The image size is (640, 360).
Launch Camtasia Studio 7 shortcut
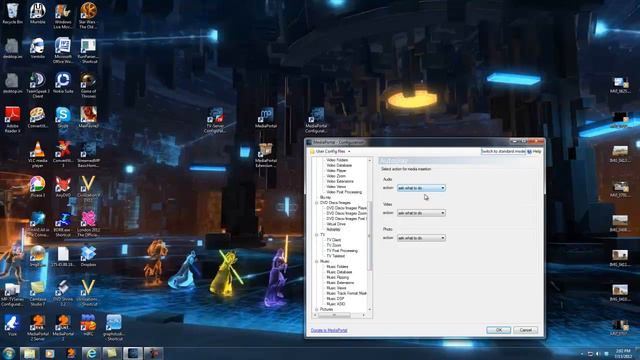(x=38, y=293)
